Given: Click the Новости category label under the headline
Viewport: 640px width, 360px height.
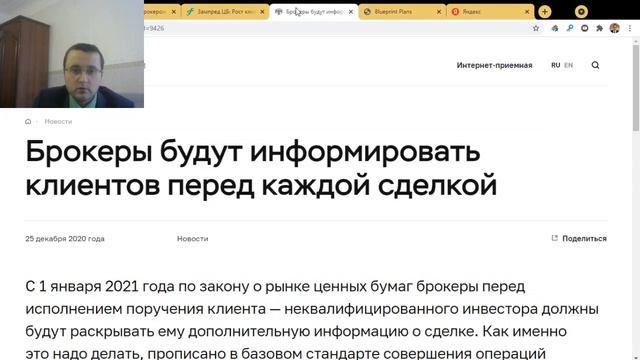Looking at the screenshot, I should 193,239.
